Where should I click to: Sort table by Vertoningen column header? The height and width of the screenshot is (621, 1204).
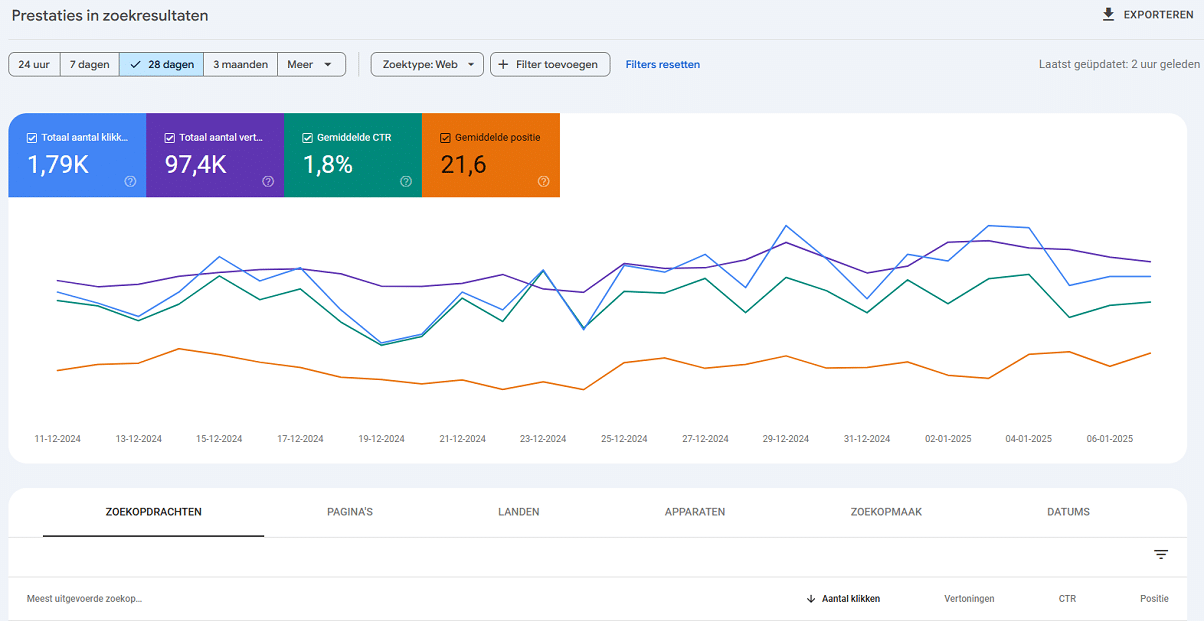(969, 599)
